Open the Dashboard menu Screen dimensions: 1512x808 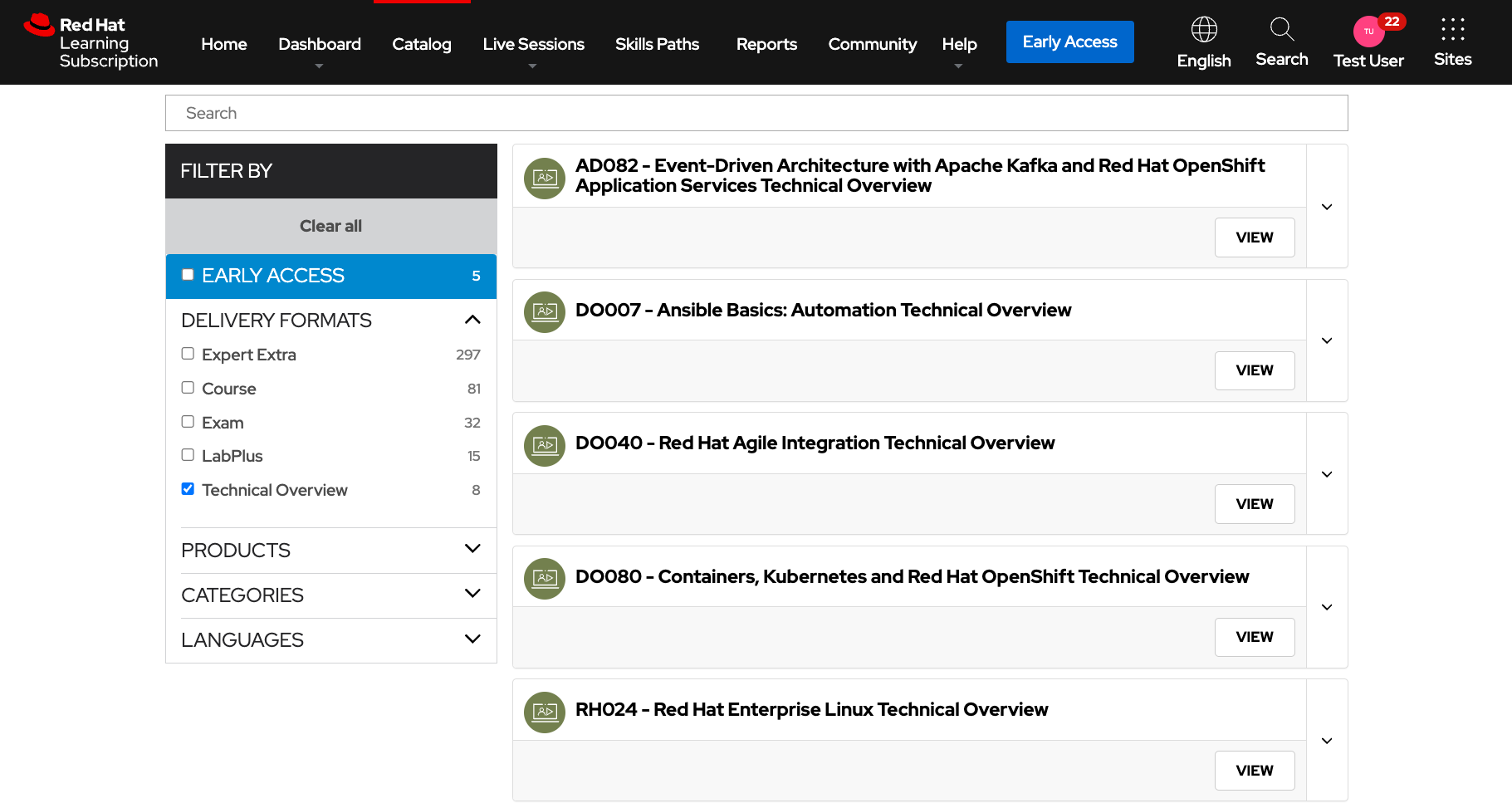pyautogui.click(x=320, y=43)
